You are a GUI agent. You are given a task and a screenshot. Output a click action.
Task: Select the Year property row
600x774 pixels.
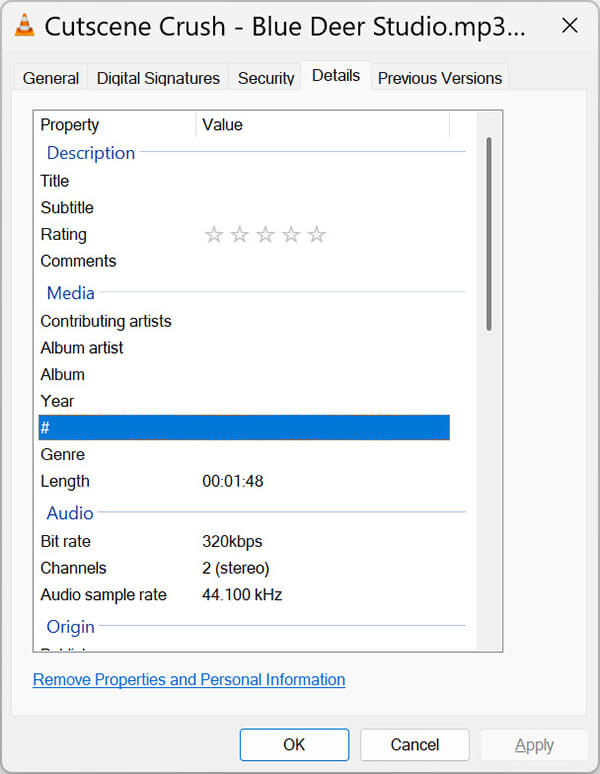(x=244, y=401)
